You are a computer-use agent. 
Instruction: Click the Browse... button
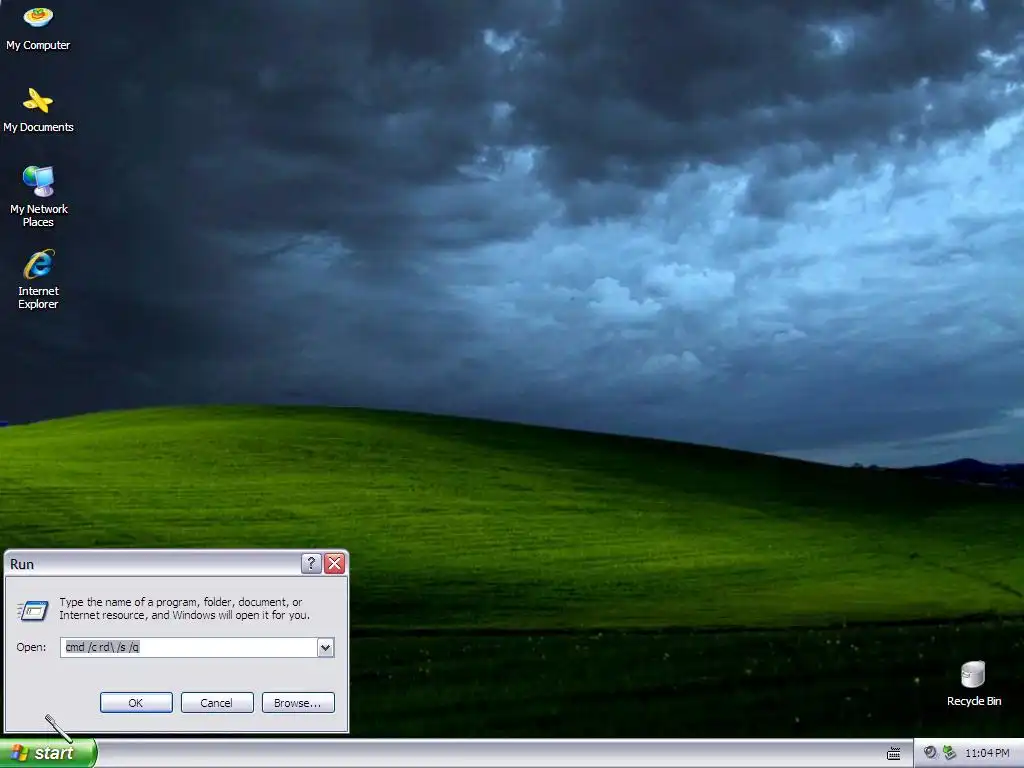[x=298, y=703]
